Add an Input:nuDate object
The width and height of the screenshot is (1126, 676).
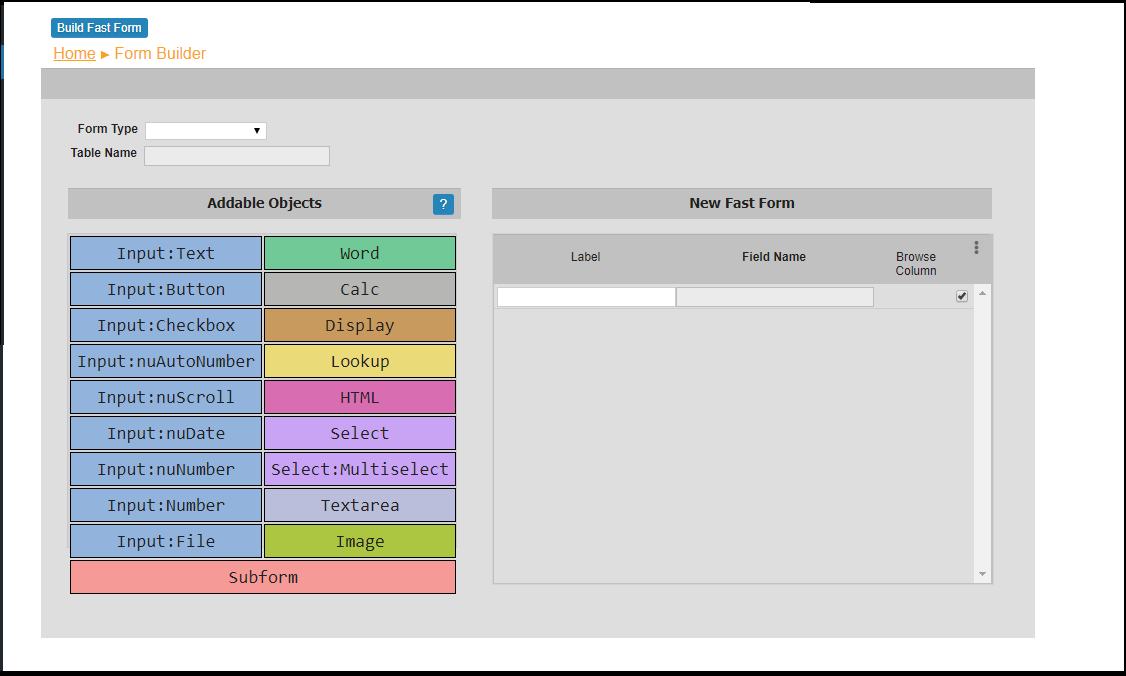point(166,433)
